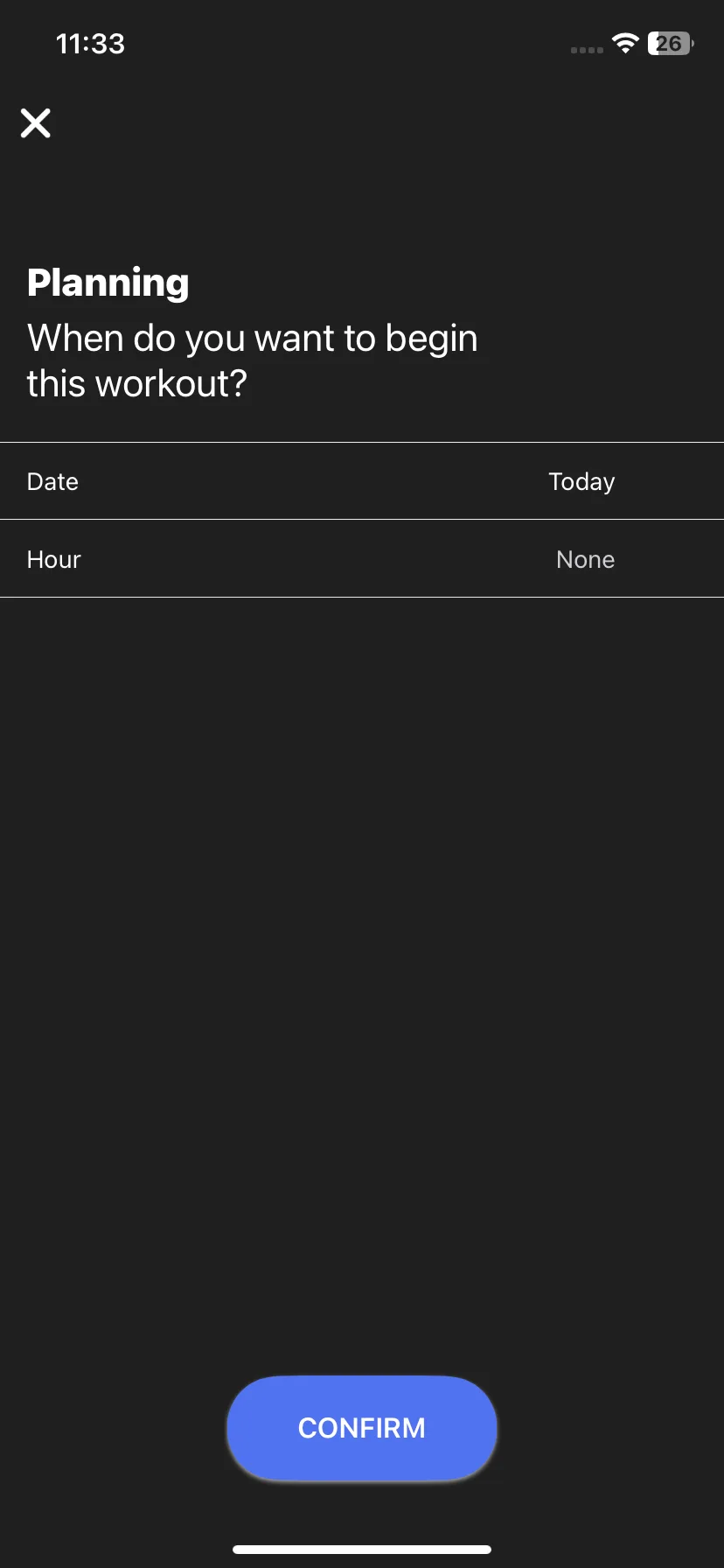Viewport: 724px width, 1568px height.
Task: Tap the Planning heading
Action: [x=108, y=283]
